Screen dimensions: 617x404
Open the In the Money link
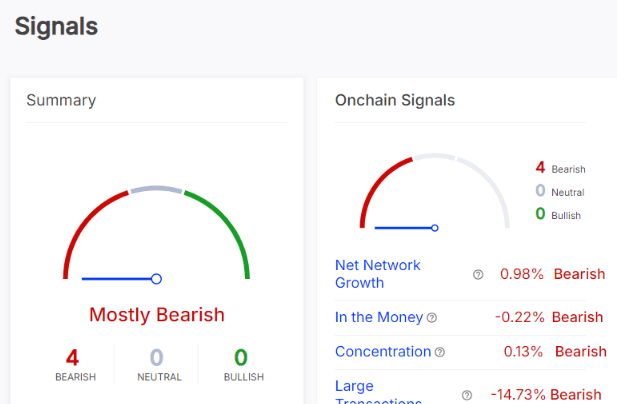click(379, 317)
